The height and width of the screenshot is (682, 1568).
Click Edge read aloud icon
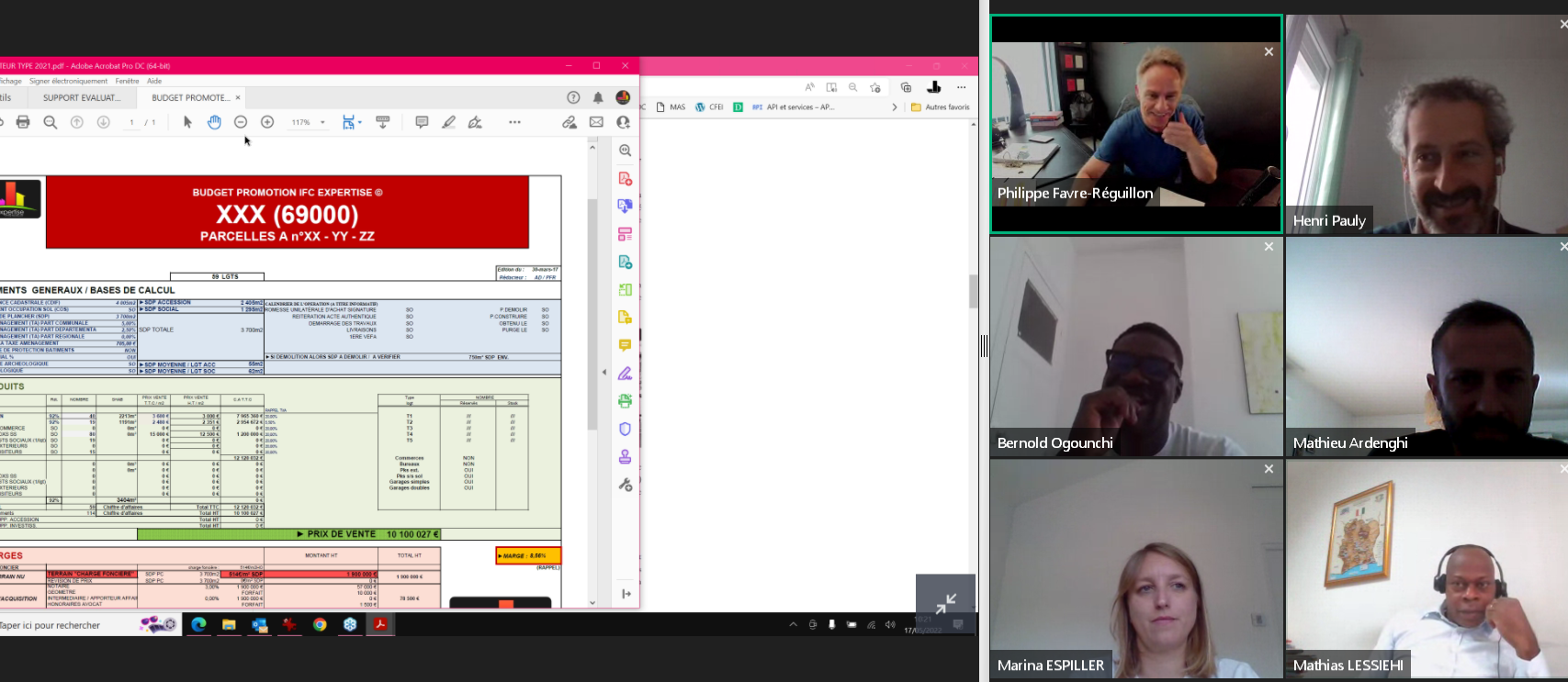pos(809,87)
